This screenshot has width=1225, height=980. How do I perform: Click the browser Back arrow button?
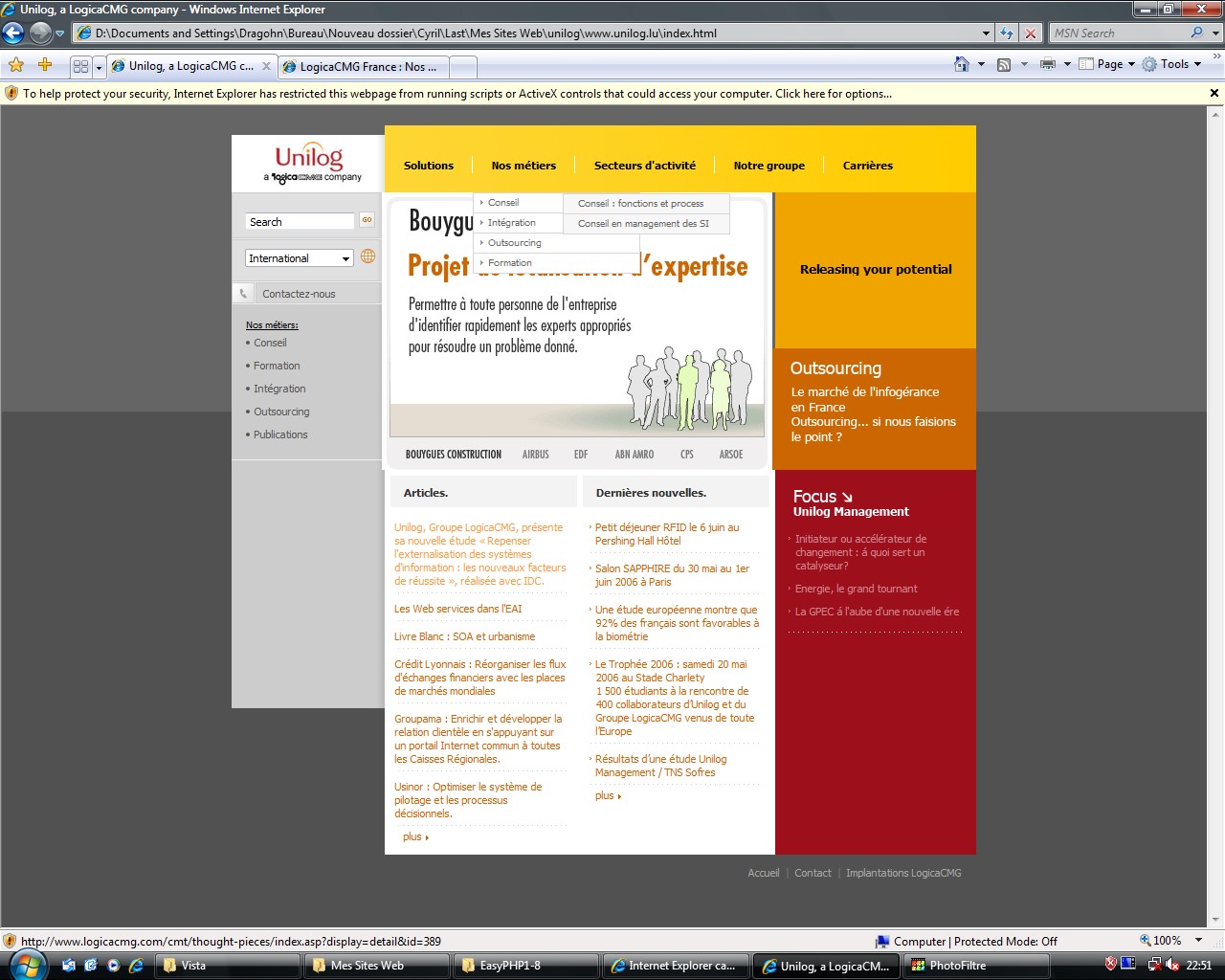click(x=12, y=33)
